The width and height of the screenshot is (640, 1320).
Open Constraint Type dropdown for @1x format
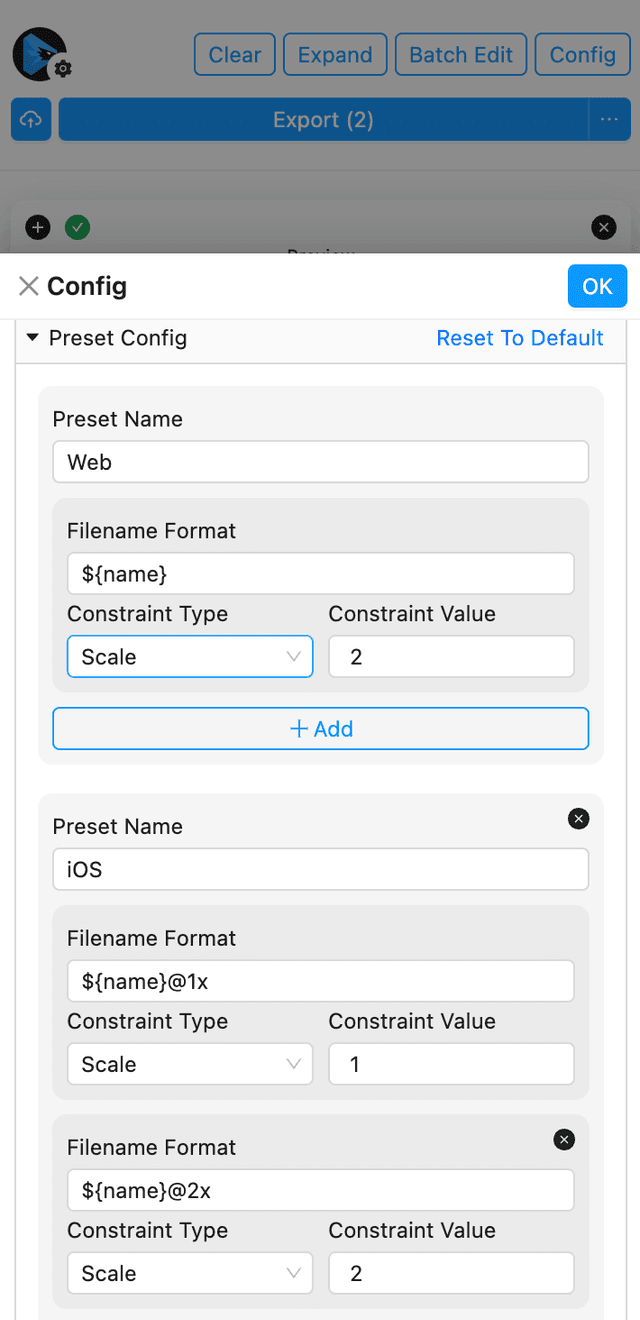point(190,1064)
